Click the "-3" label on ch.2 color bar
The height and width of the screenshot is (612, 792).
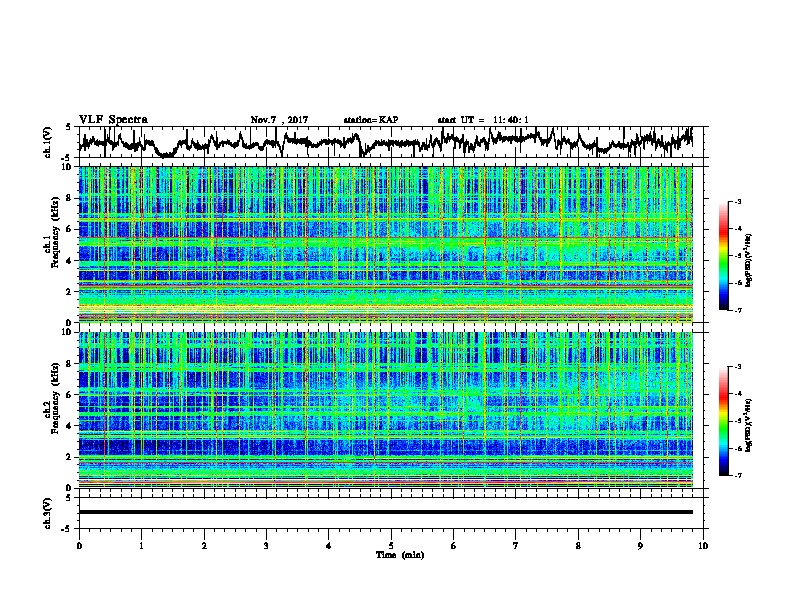pos(738,367)
